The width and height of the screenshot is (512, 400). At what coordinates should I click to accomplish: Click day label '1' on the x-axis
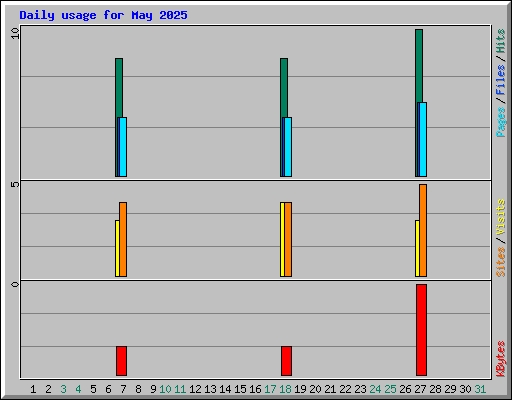pyautogui.click(x=33, y=389)
